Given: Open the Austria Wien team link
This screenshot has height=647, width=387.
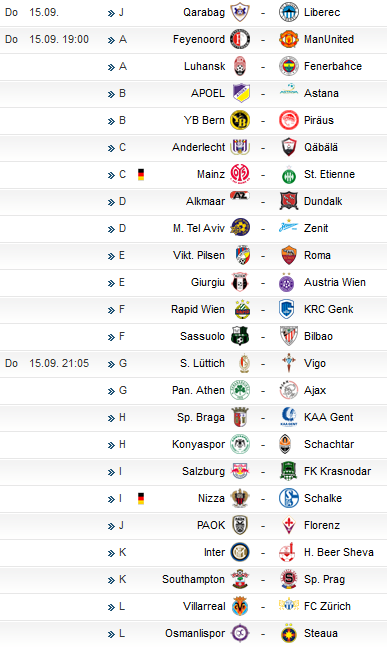Looking at the screenshot, I should (335, 282).
